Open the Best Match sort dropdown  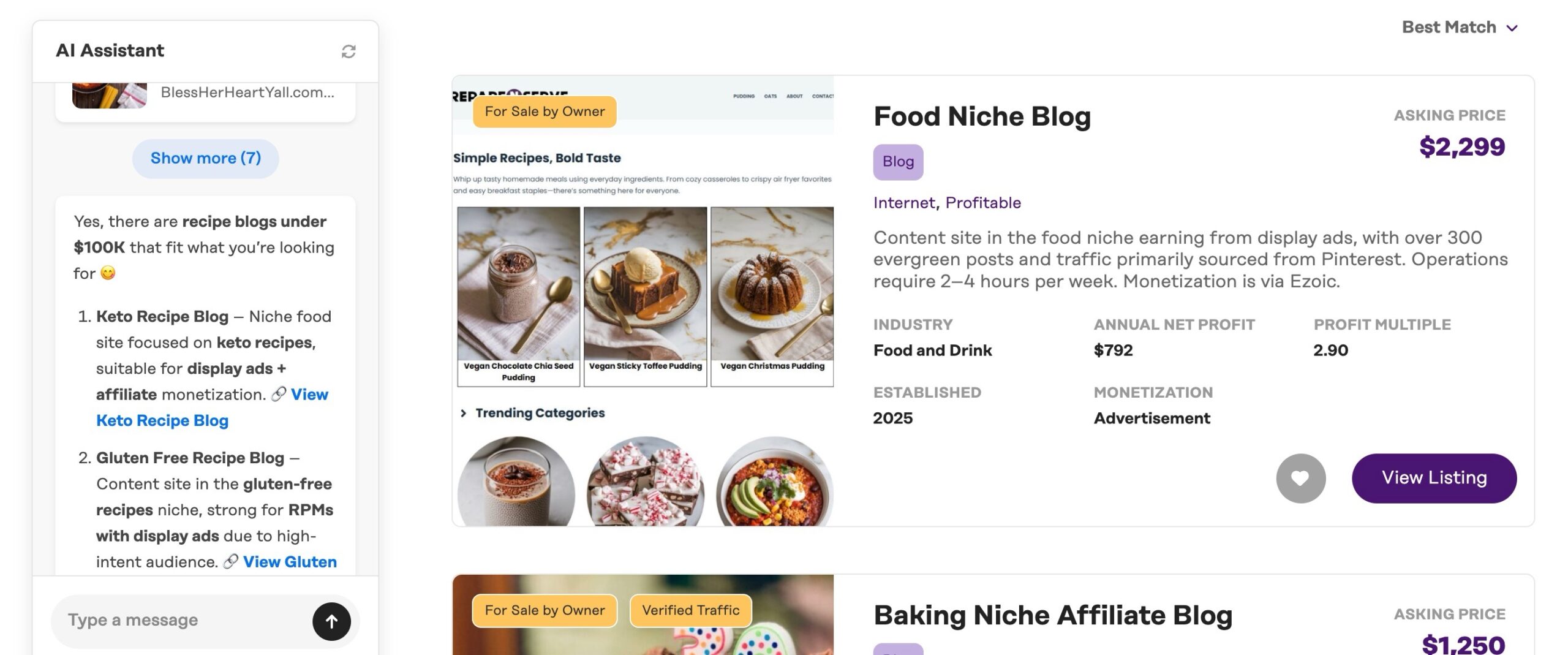pyautogui.click(x=1459, y=28)
